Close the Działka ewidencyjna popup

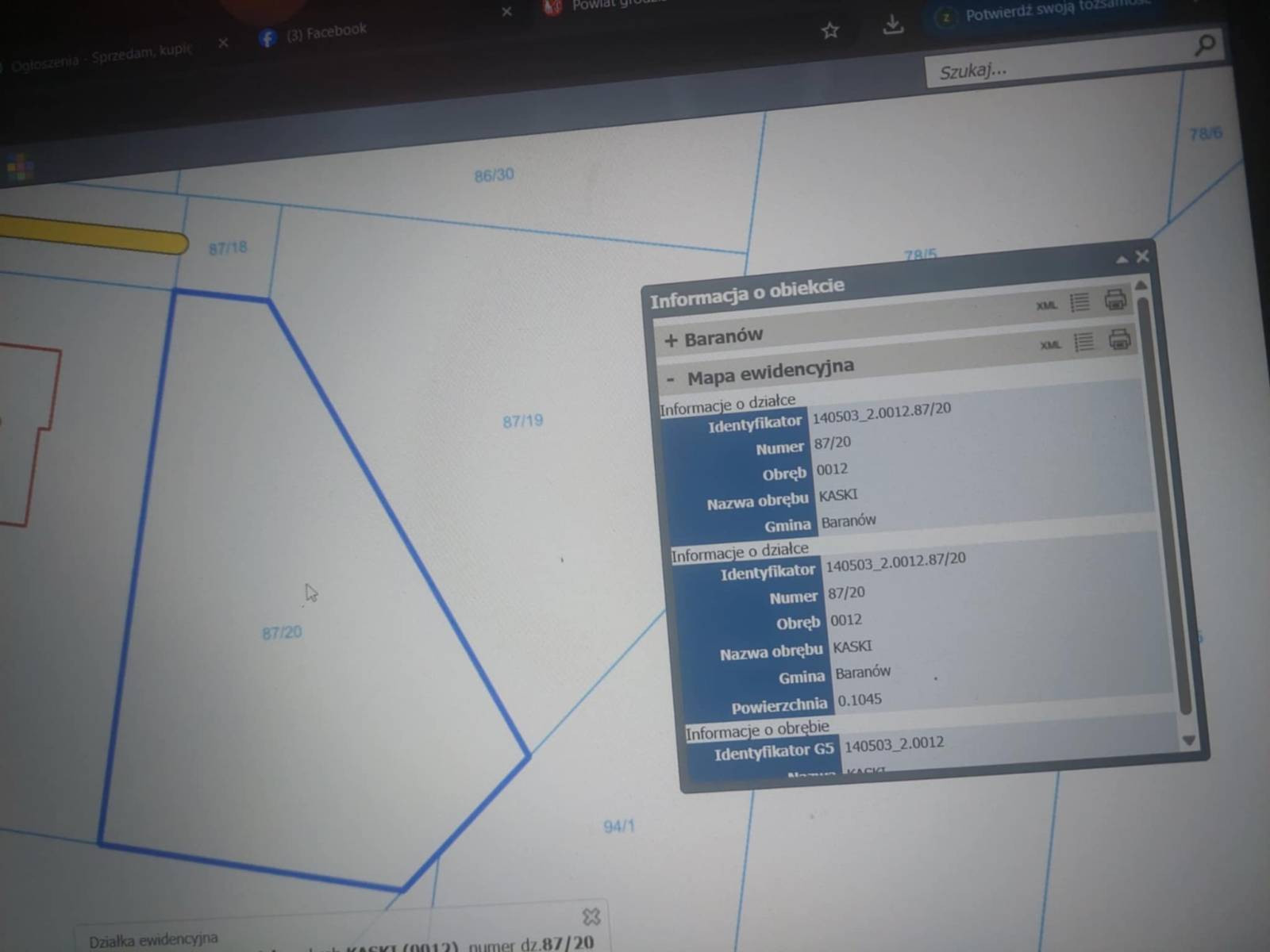point(591,917)
